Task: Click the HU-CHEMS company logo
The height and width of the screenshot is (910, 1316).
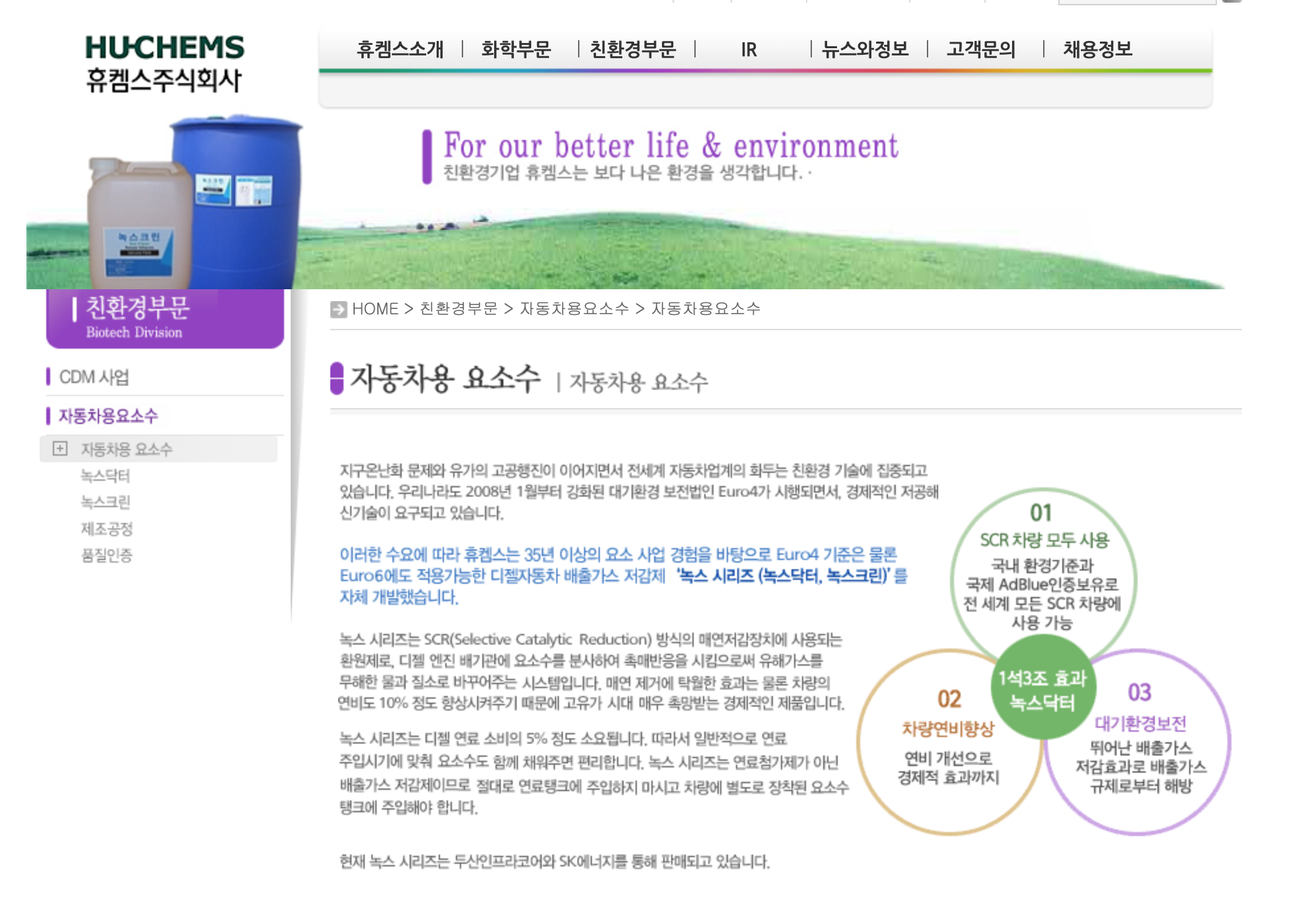Action: click(164, 63)
